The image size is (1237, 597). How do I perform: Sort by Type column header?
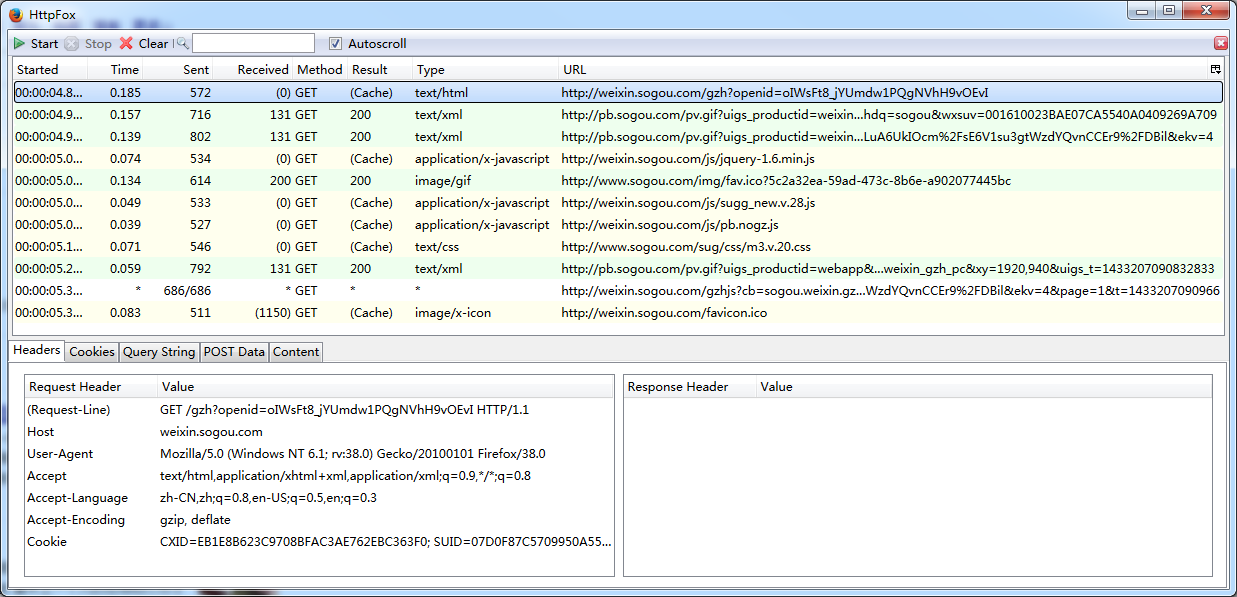click(x=485, y=70)
